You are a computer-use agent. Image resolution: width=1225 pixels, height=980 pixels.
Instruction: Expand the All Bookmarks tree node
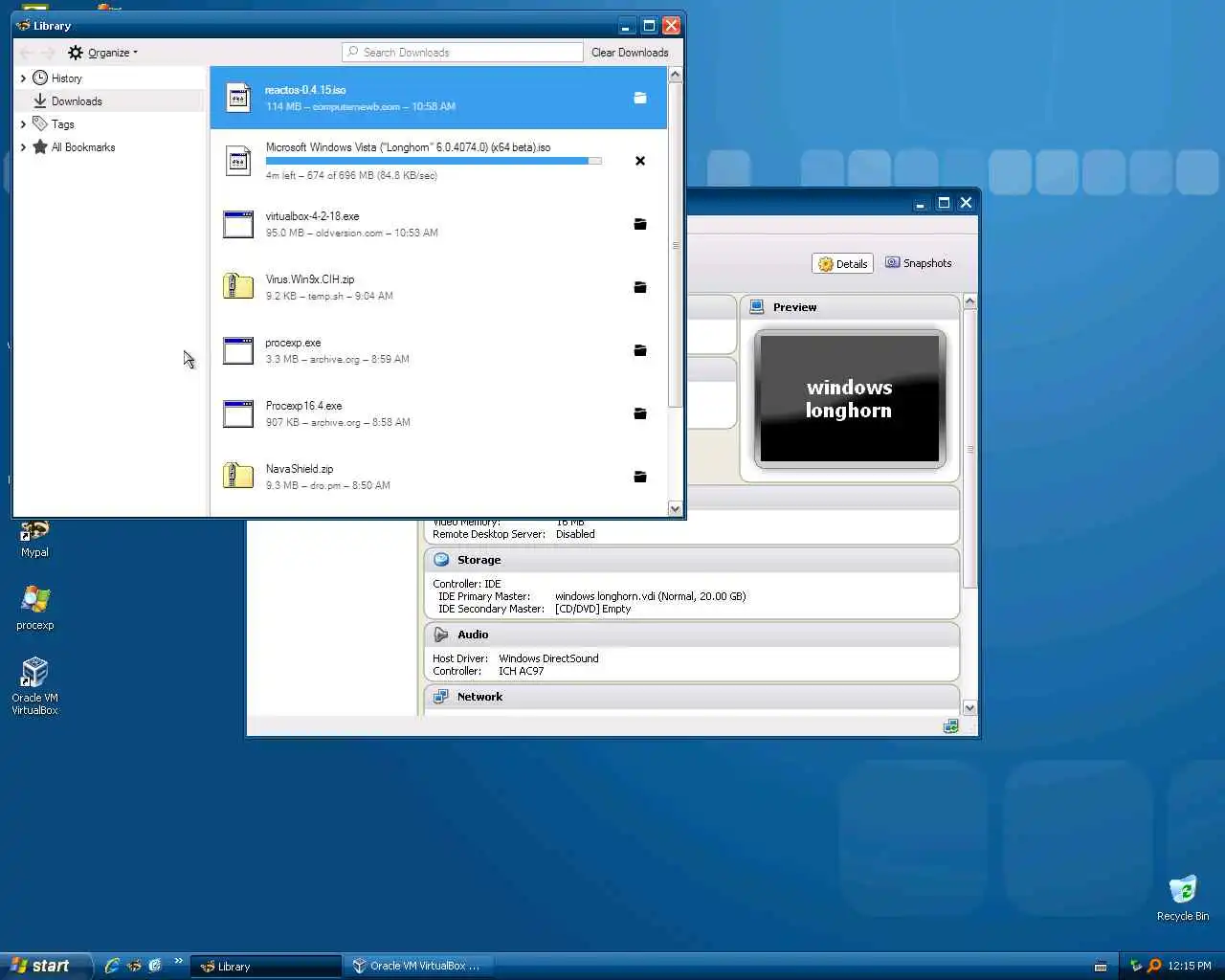click(x=23, y=147)
